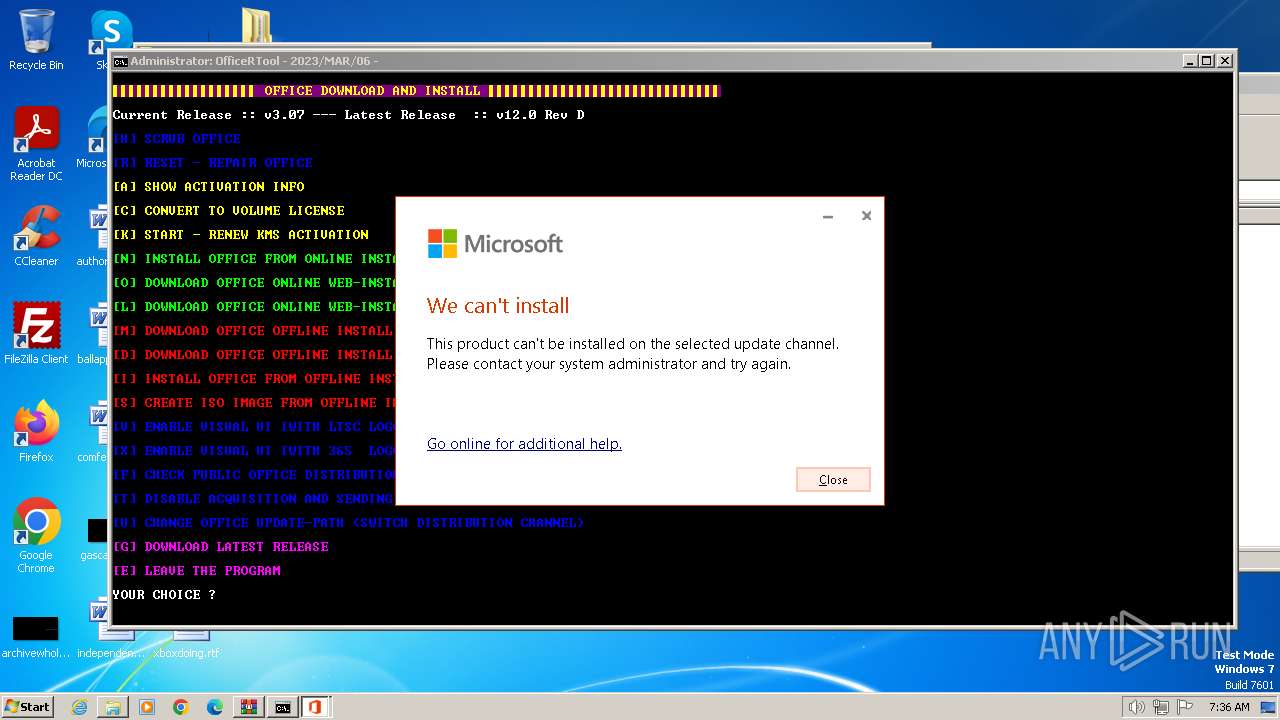
Task: Click 'We can't install' heading
Action: click(498, 306)
